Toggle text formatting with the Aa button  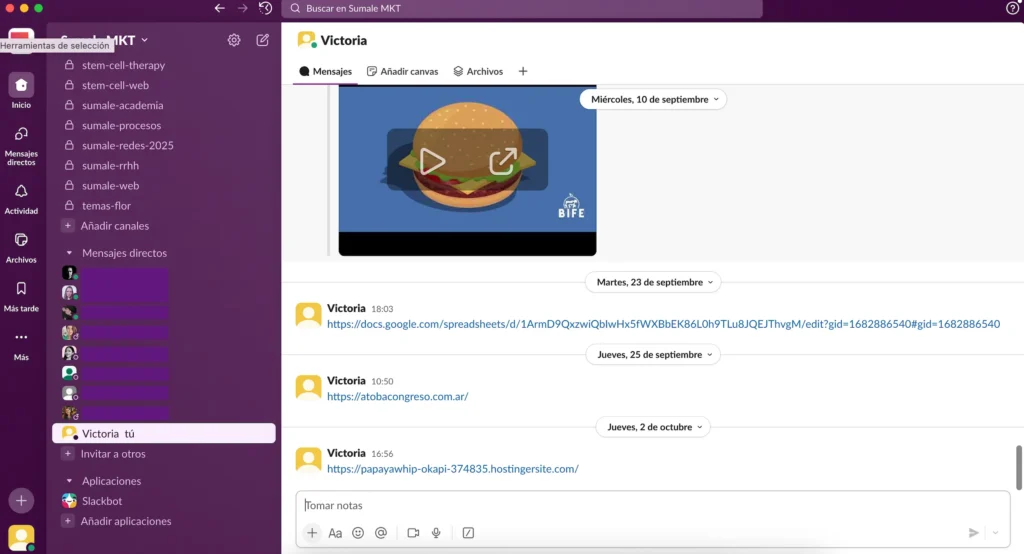click(335, 533)
